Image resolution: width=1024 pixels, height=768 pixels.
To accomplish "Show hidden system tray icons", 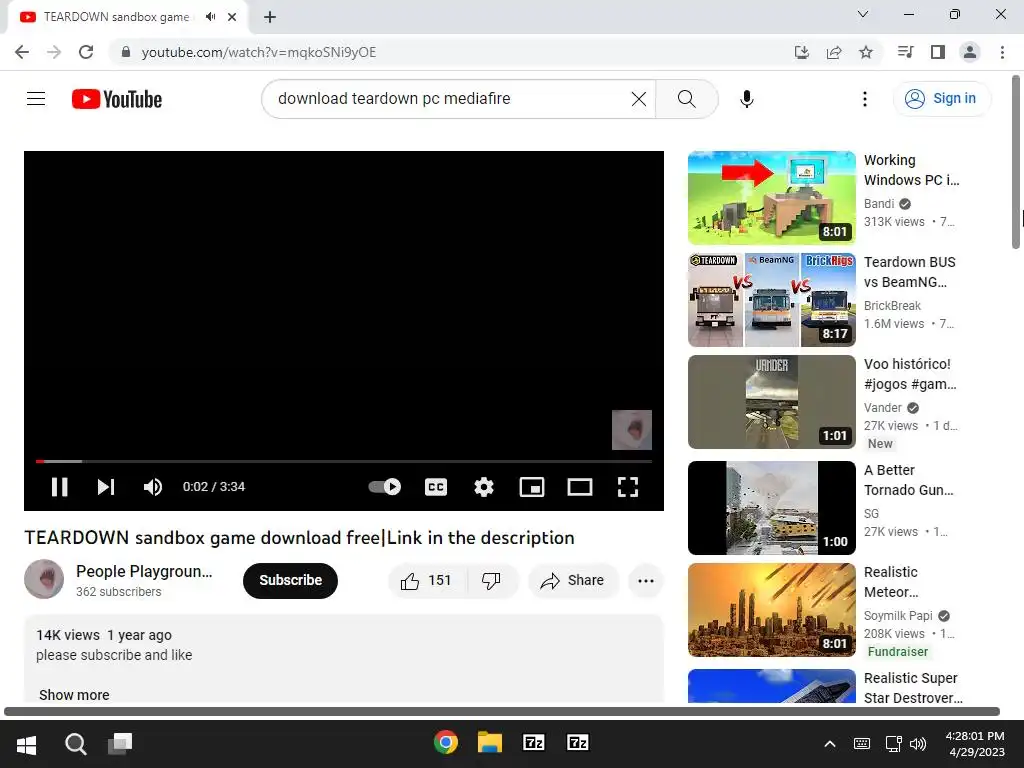I will tap(830, 743).
